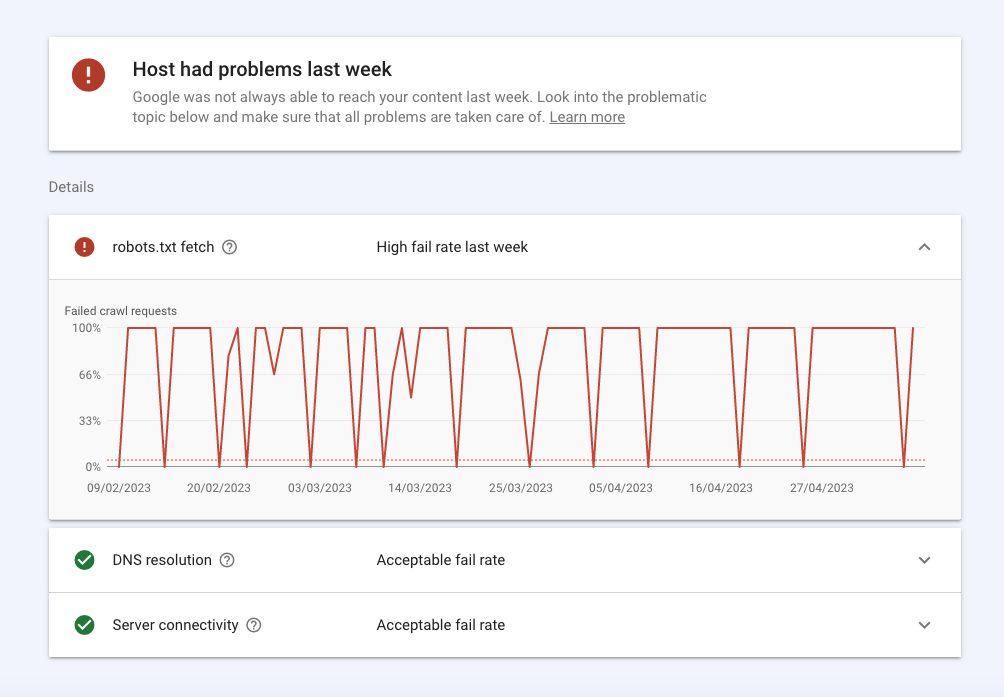Click the robots.txt fetch row label
Viewport: 1004px width, 697px height.
coord(163,247)
